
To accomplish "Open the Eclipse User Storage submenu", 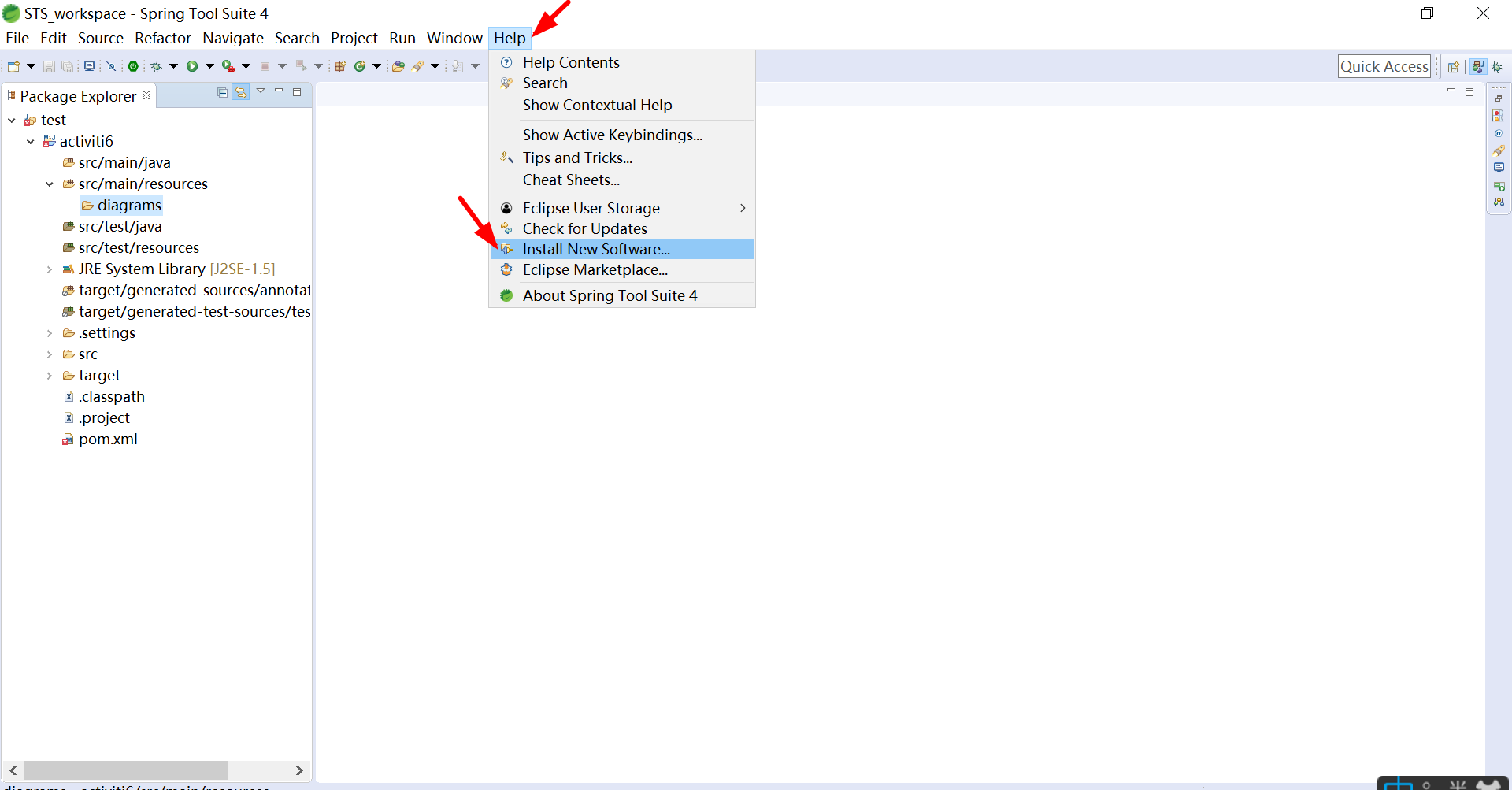I will tap(622, 208).
